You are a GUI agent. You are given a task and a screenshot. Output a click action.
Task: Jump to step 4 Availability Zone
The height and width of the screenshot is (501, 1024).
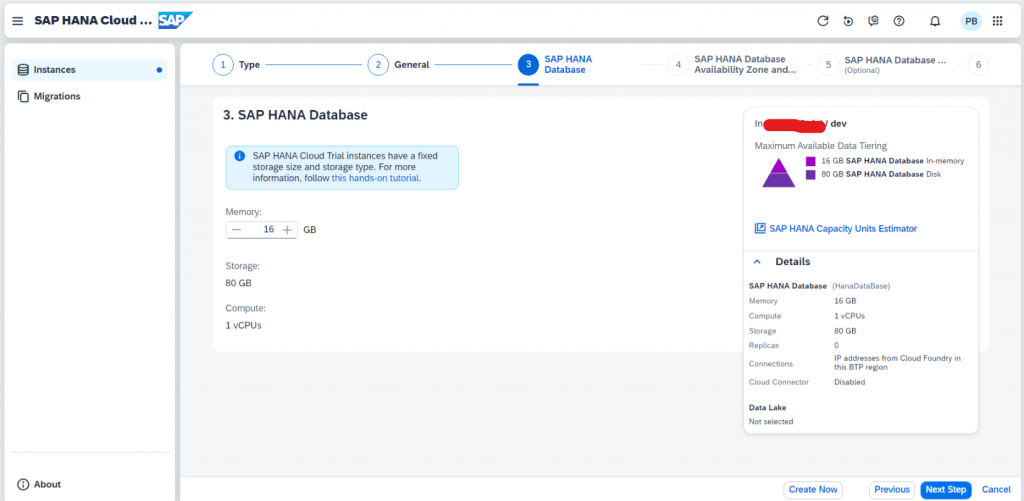click(733, 65)
